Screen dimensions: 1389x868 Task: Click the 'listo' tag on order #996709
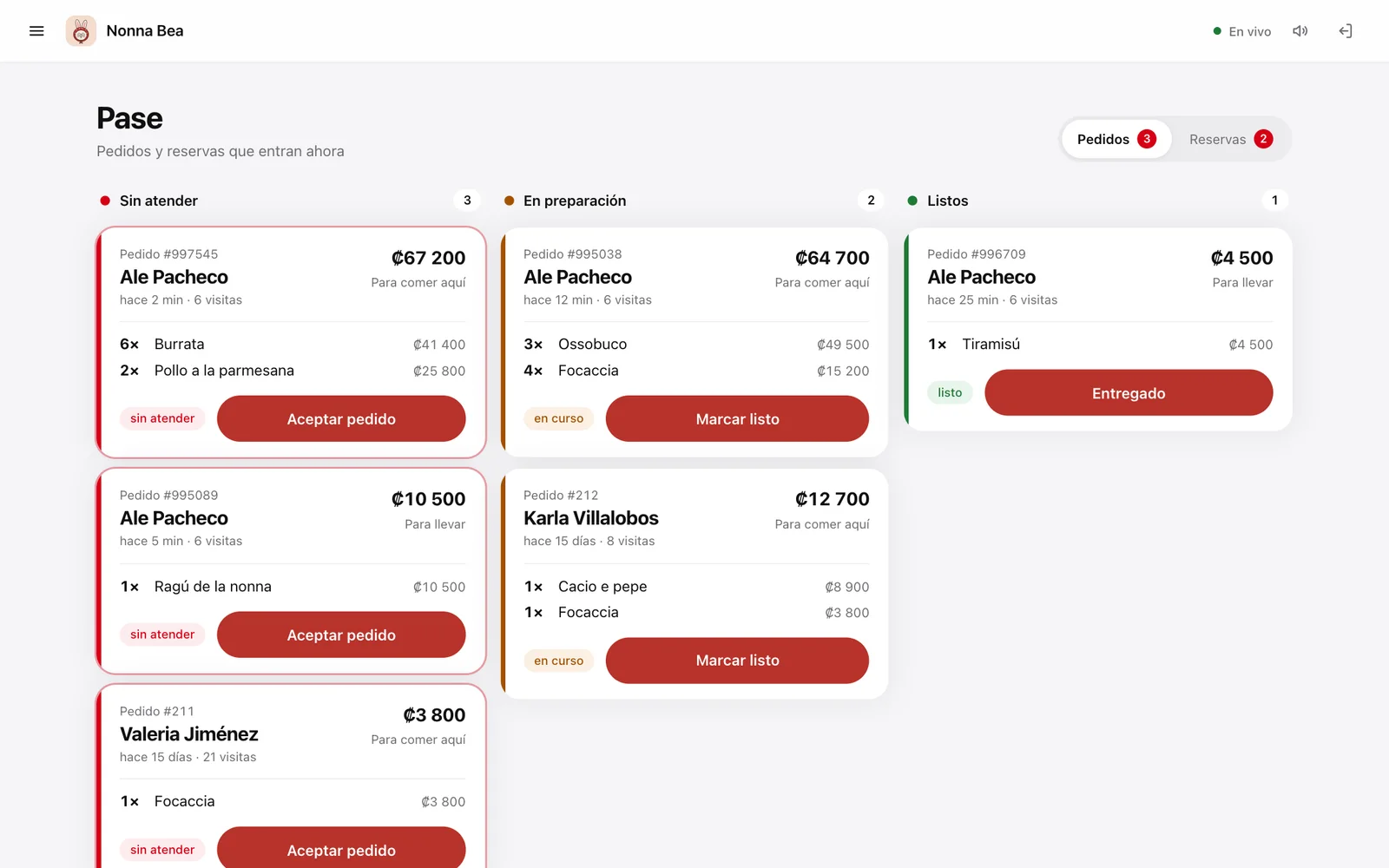(x=950, y=393)
